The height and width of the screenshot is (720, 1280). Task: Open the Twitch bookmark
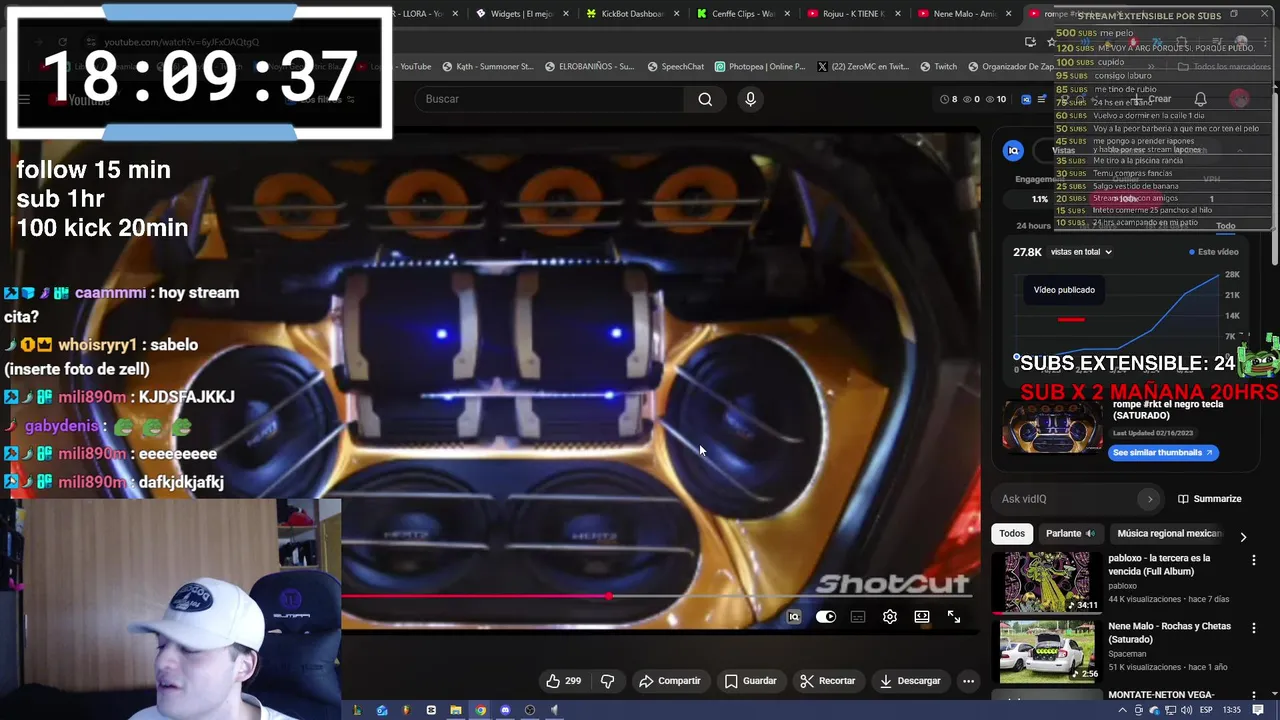pos(938,67)
